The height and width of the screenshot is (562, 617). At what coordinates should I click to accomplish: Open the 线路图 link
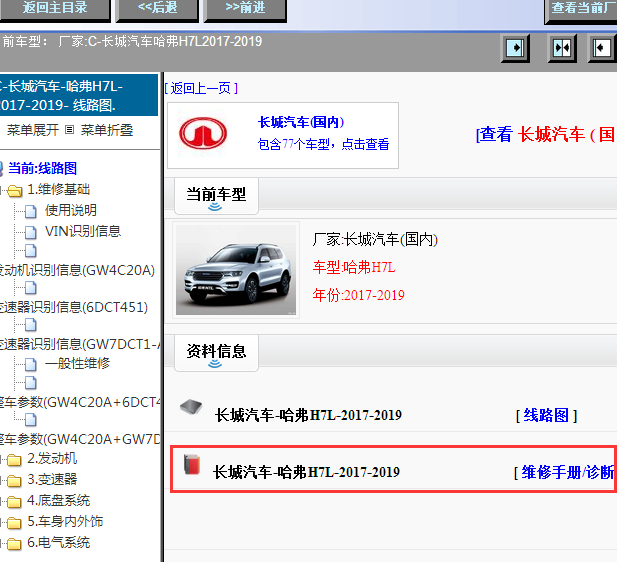tap(546, 415)
